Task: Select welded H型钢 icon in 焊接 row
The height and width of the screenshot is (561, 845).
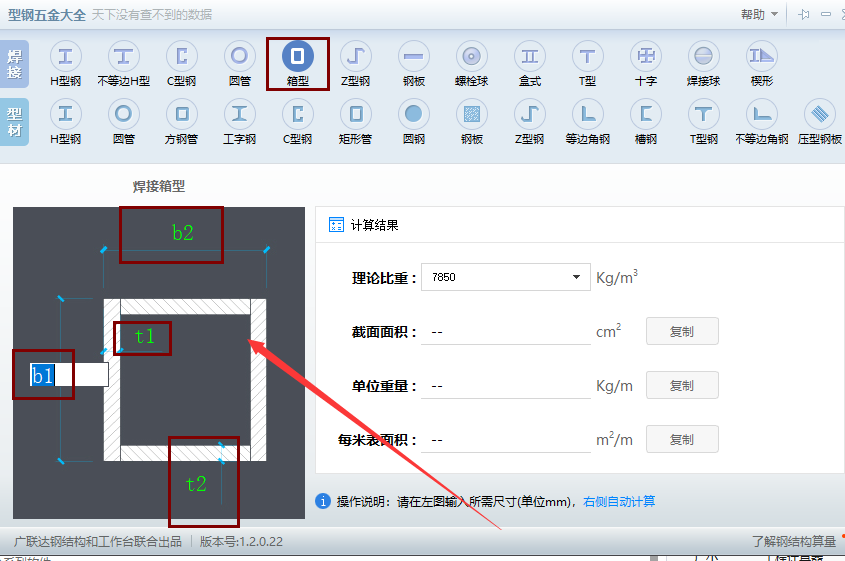Action: [65, 56]
